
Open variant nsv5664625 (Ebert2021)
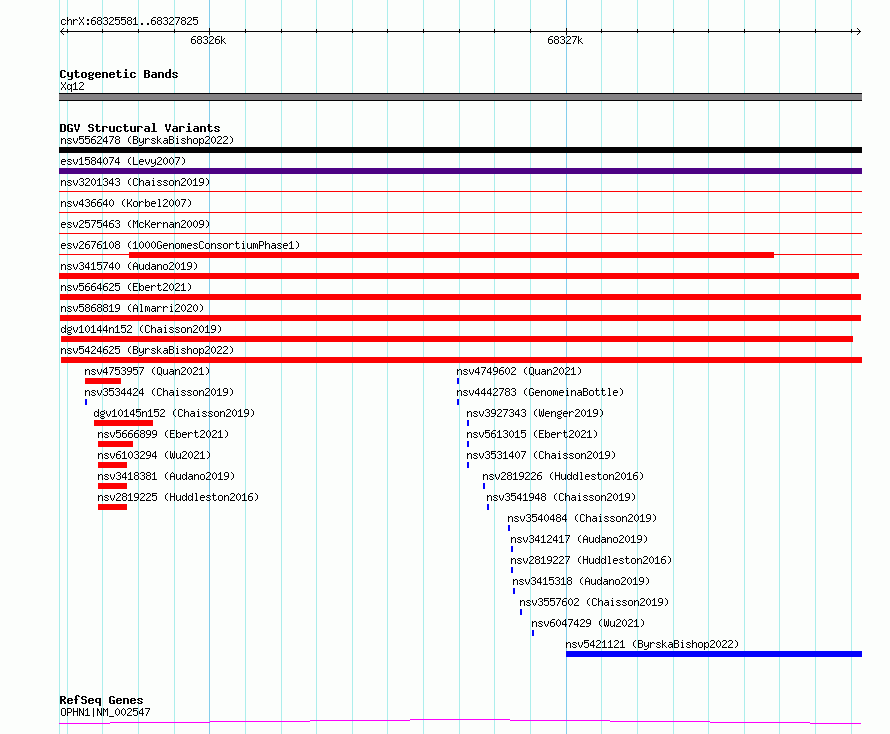coord(126,287)
